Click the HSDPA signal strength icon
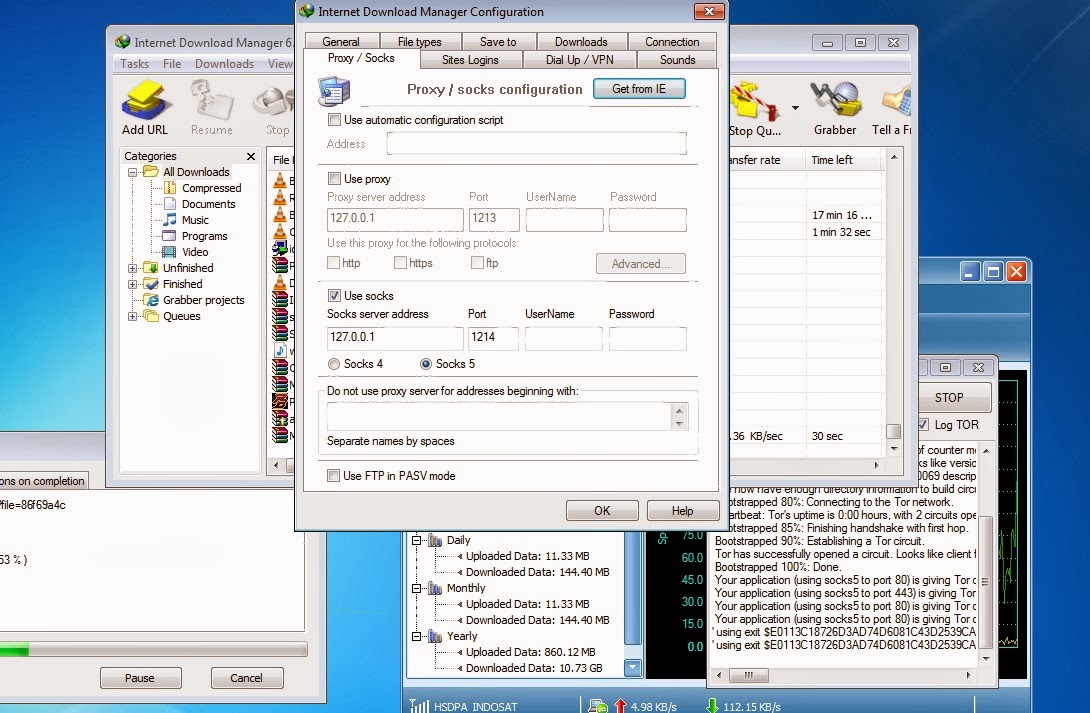Screen dimensions: 1090x713 coord(419,706)
